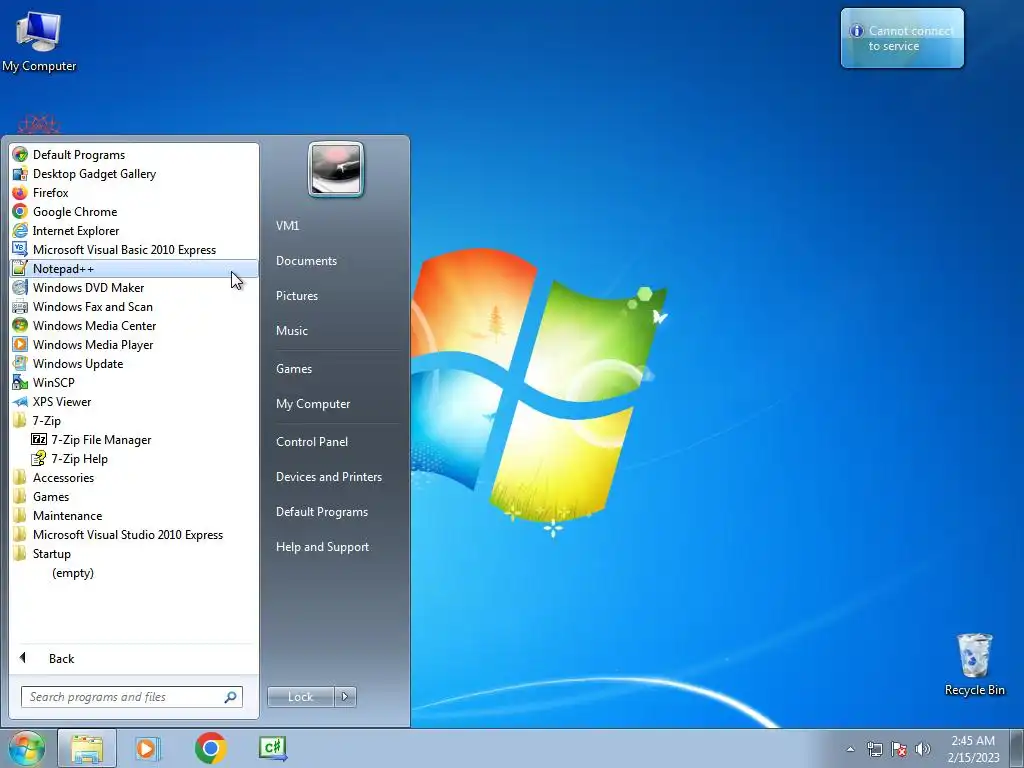Image resolution: width=1024 pixels, height=768 pixels.
Task: Open Google Chrome from the taskbar
Action: pos(210,748)
